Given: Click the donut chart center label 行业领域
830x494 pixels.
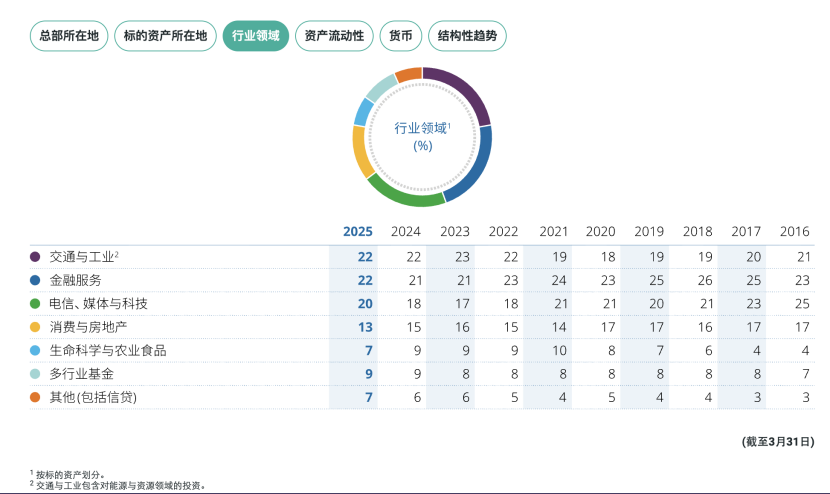Looking at the screenshot, I should click(x=421, y=129).
